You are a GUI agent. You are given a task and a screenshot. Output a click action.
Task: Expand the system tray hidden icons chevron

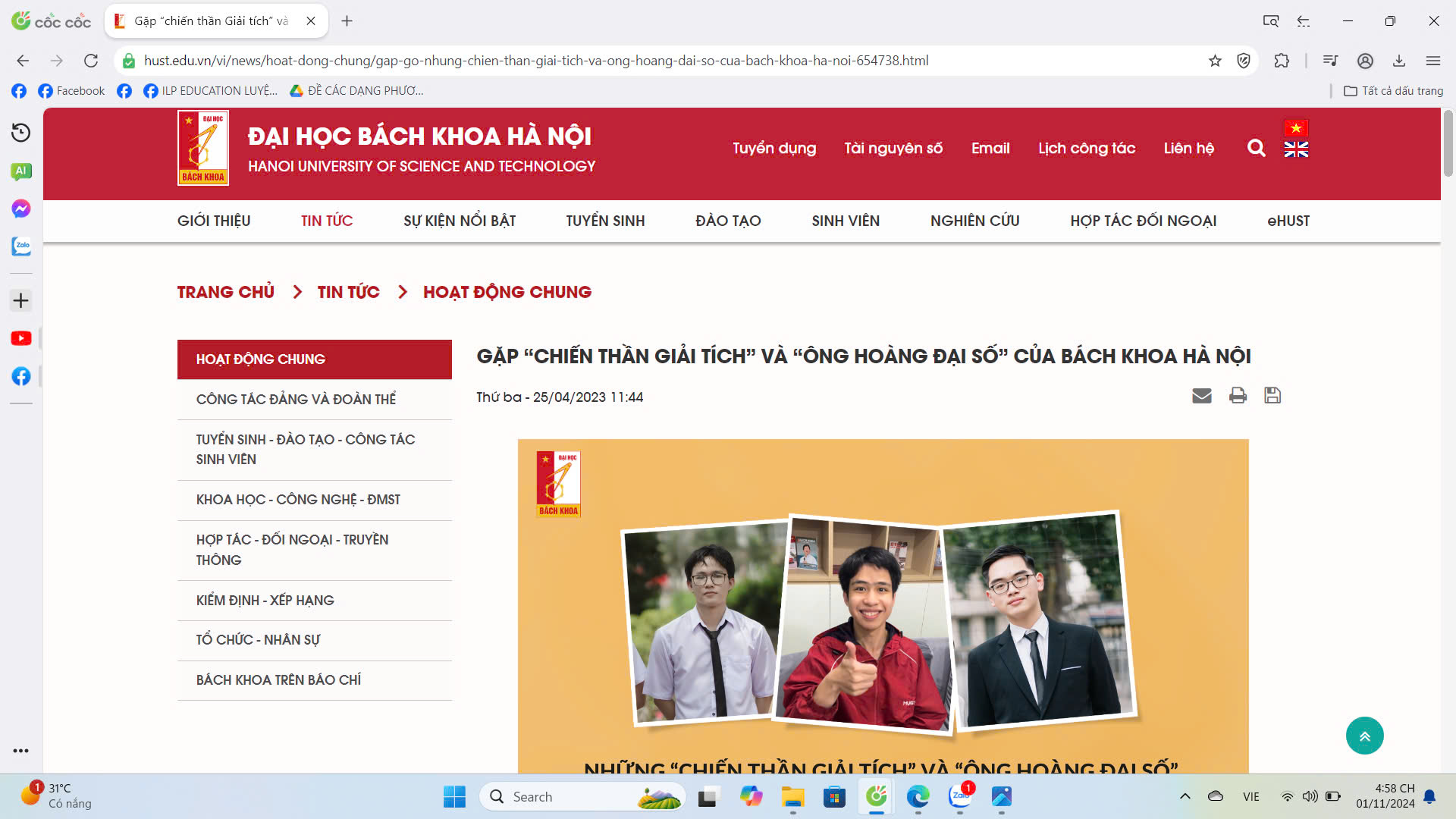[1185, 796]
